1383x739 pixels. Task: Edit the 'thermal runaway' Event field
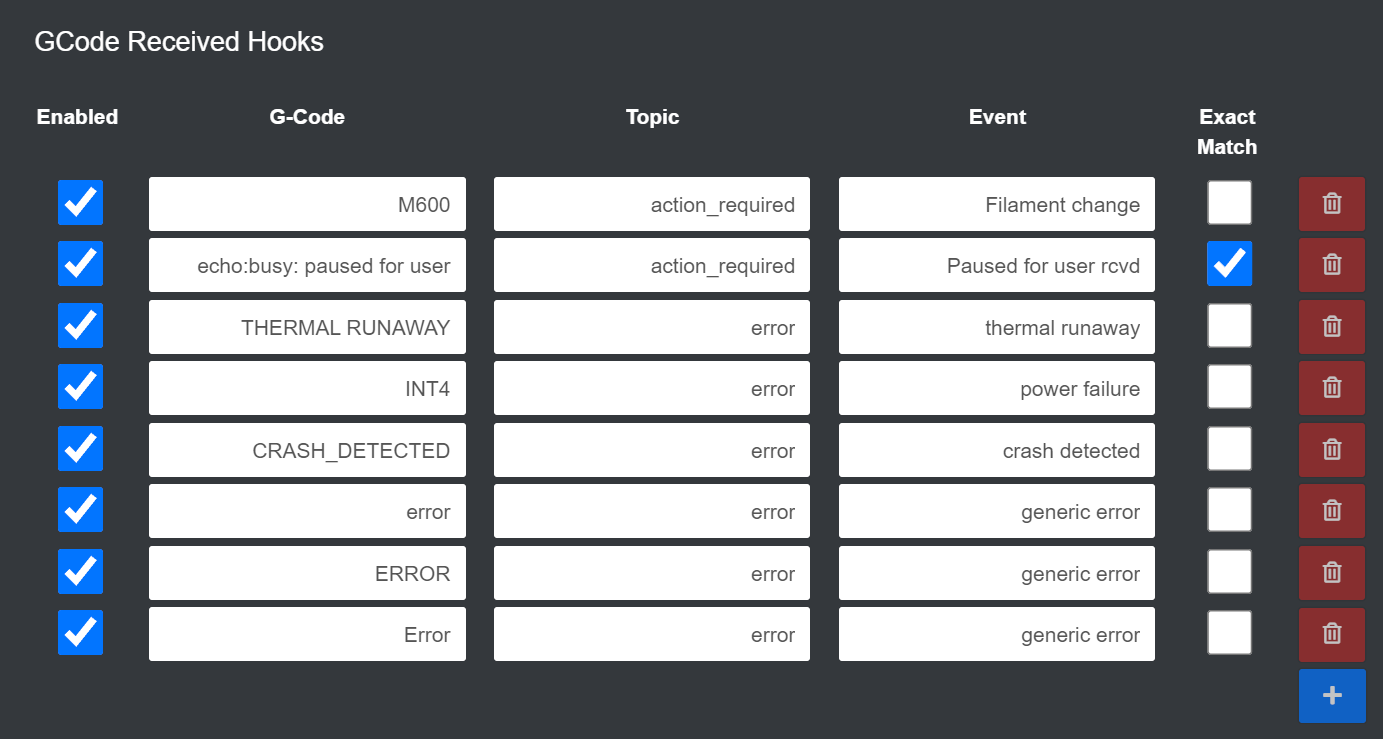(x=997, y=327)
